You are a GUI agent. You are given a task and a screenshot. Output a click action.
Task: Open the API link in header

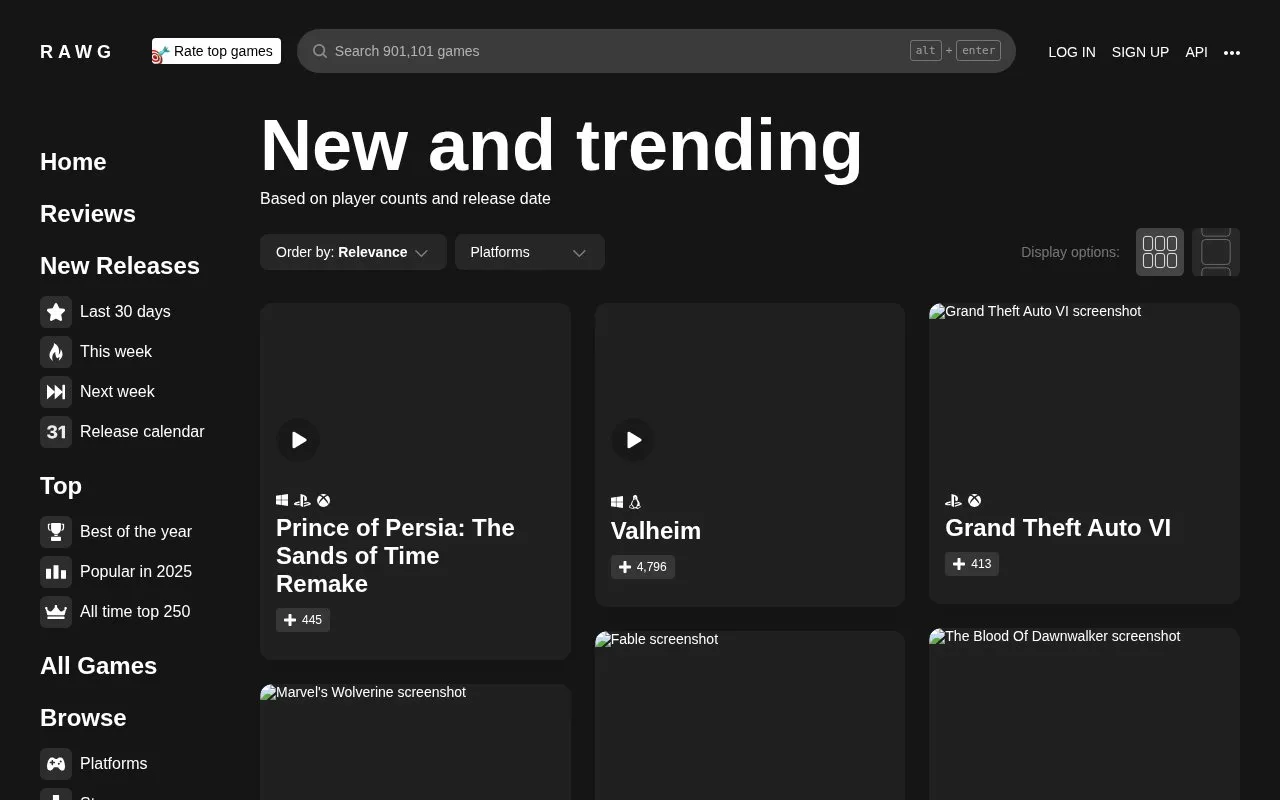pos(1196,52)
